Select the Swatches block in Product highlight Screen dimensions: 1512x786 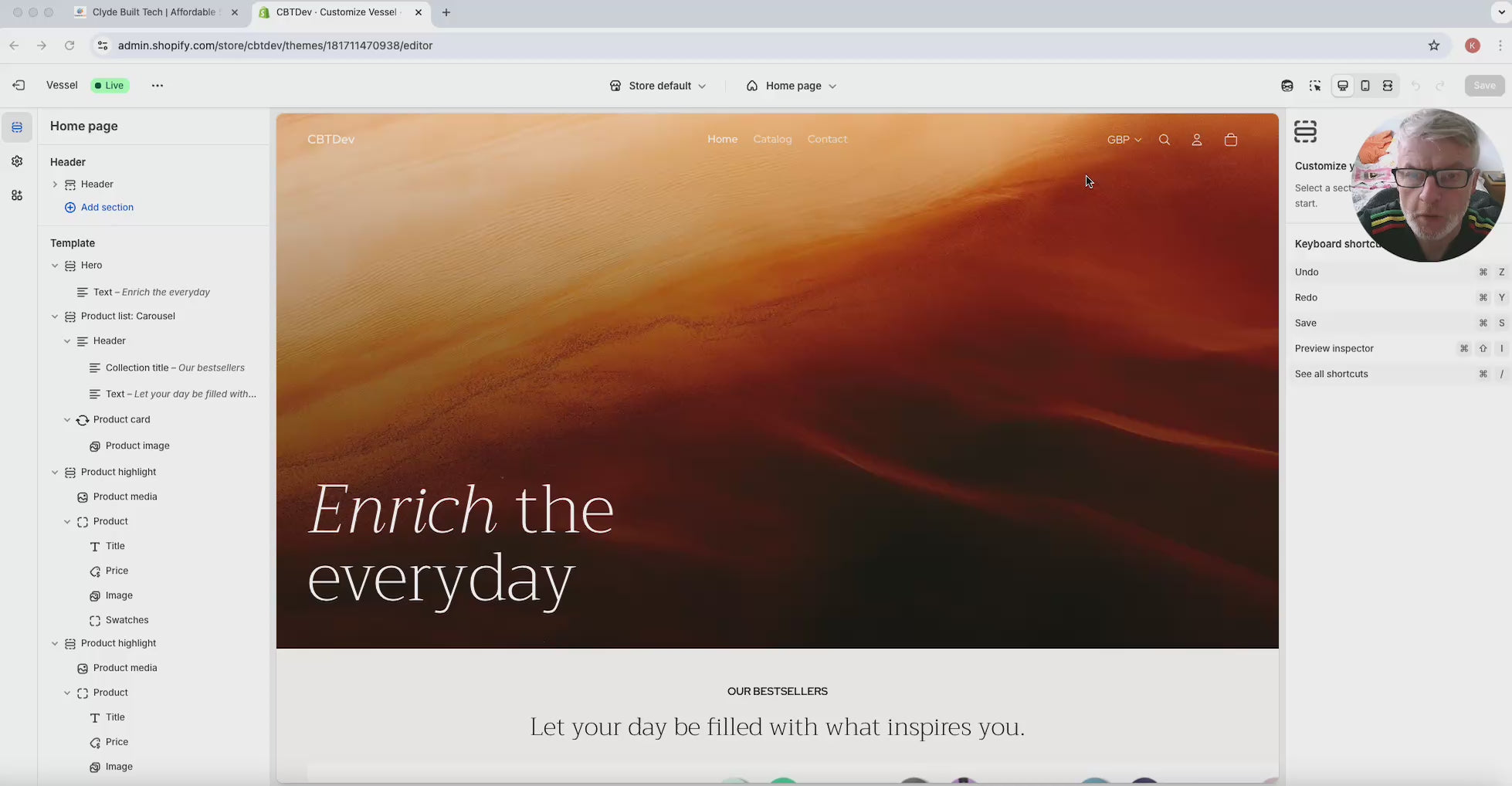coord(127,620)
